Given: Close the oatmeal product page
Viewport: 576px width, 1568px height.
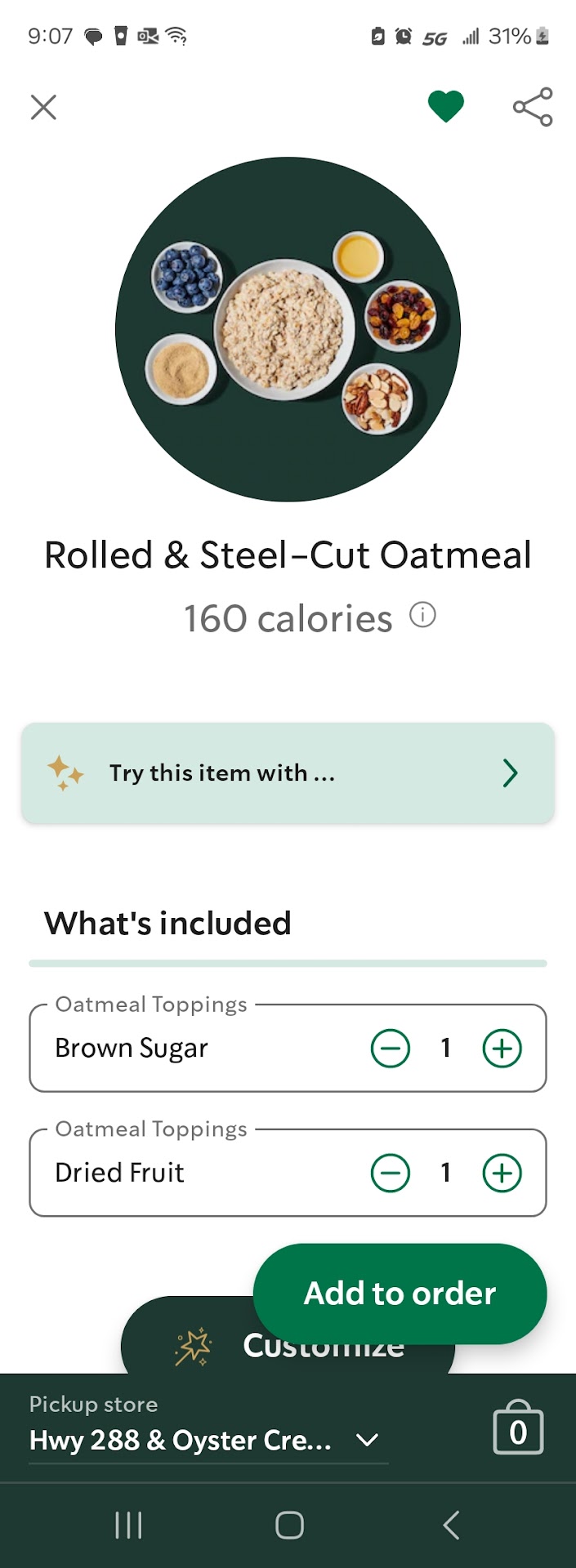Looking at the screenshot, I should point(43,107).
